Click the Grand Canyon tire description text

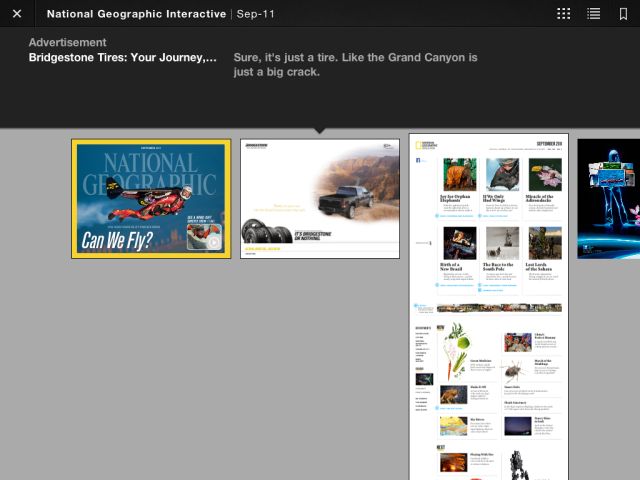pos(356,64)
